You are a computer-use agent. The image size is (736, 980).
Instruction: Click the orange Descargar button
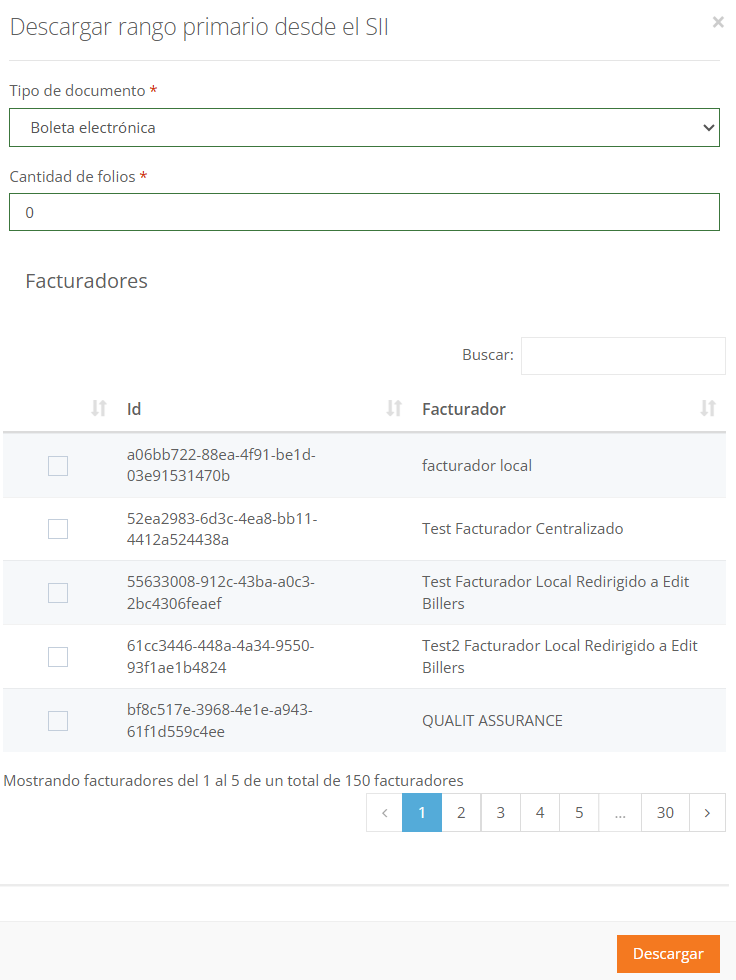[668, 954]
